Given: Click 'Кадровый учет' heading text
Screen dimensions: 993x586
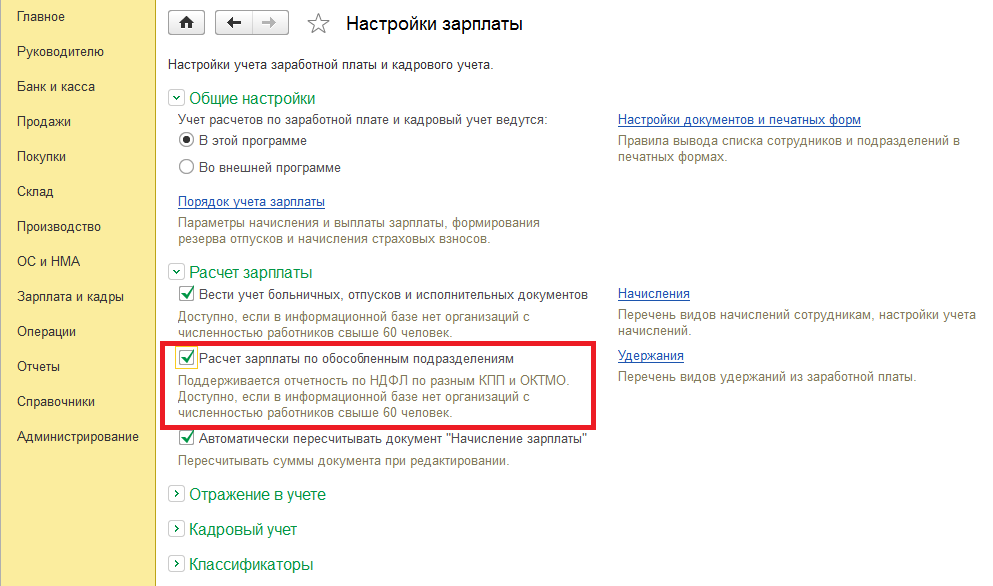Looking at the screenshot, I should click(243, 530).
